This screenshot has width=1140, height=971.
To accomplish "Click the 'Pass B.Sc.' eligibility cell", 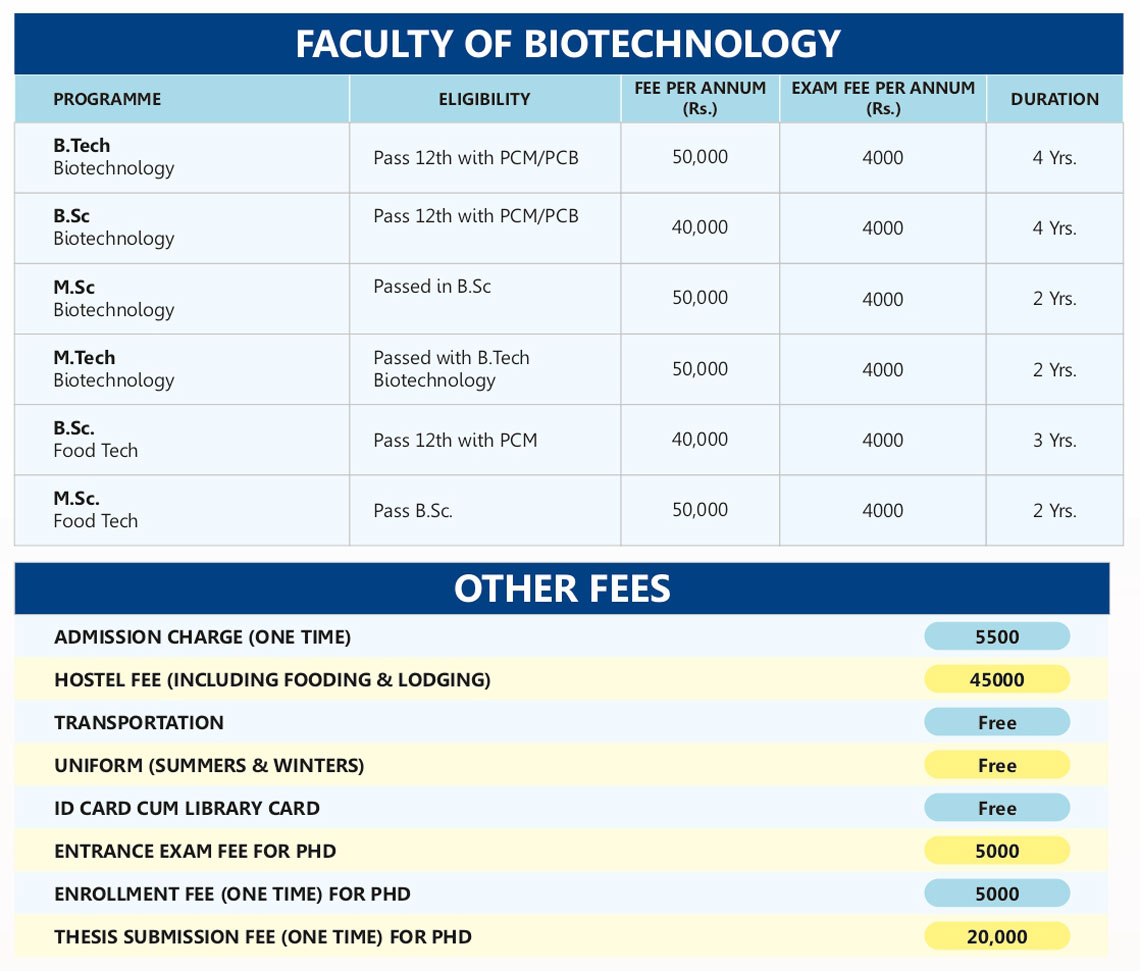I will point(413,511).
